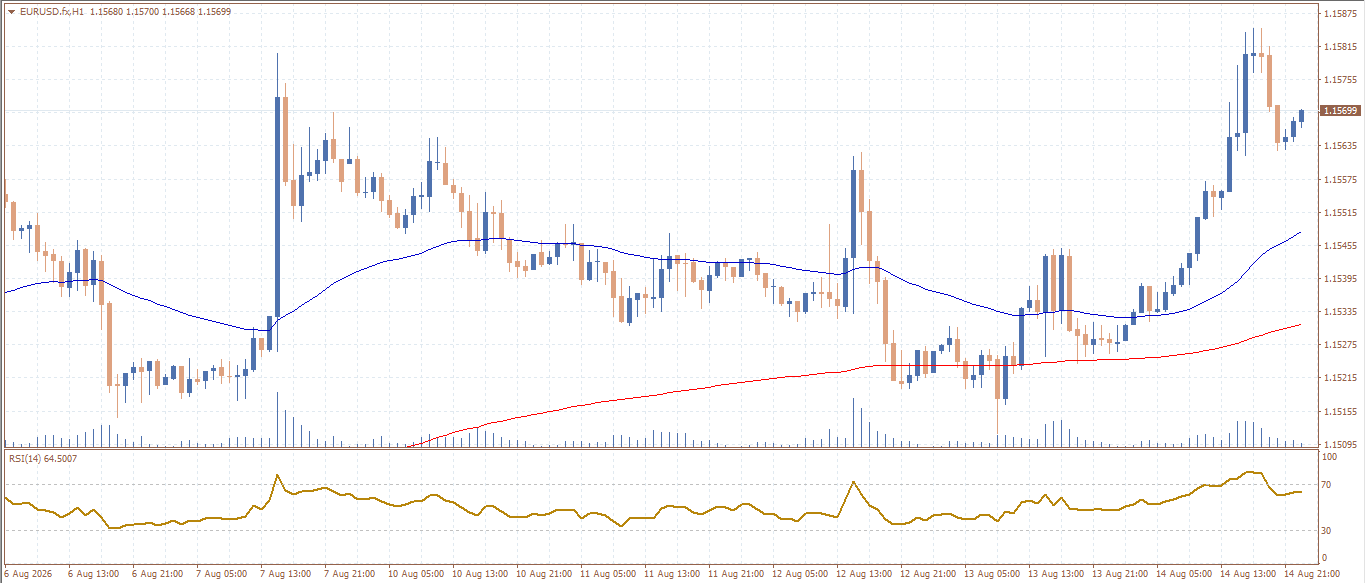Click the 6 Aug 13:00 time label
Image resolution: width=1366 pixels, height=583 pixels.
(x=94, y=574)
